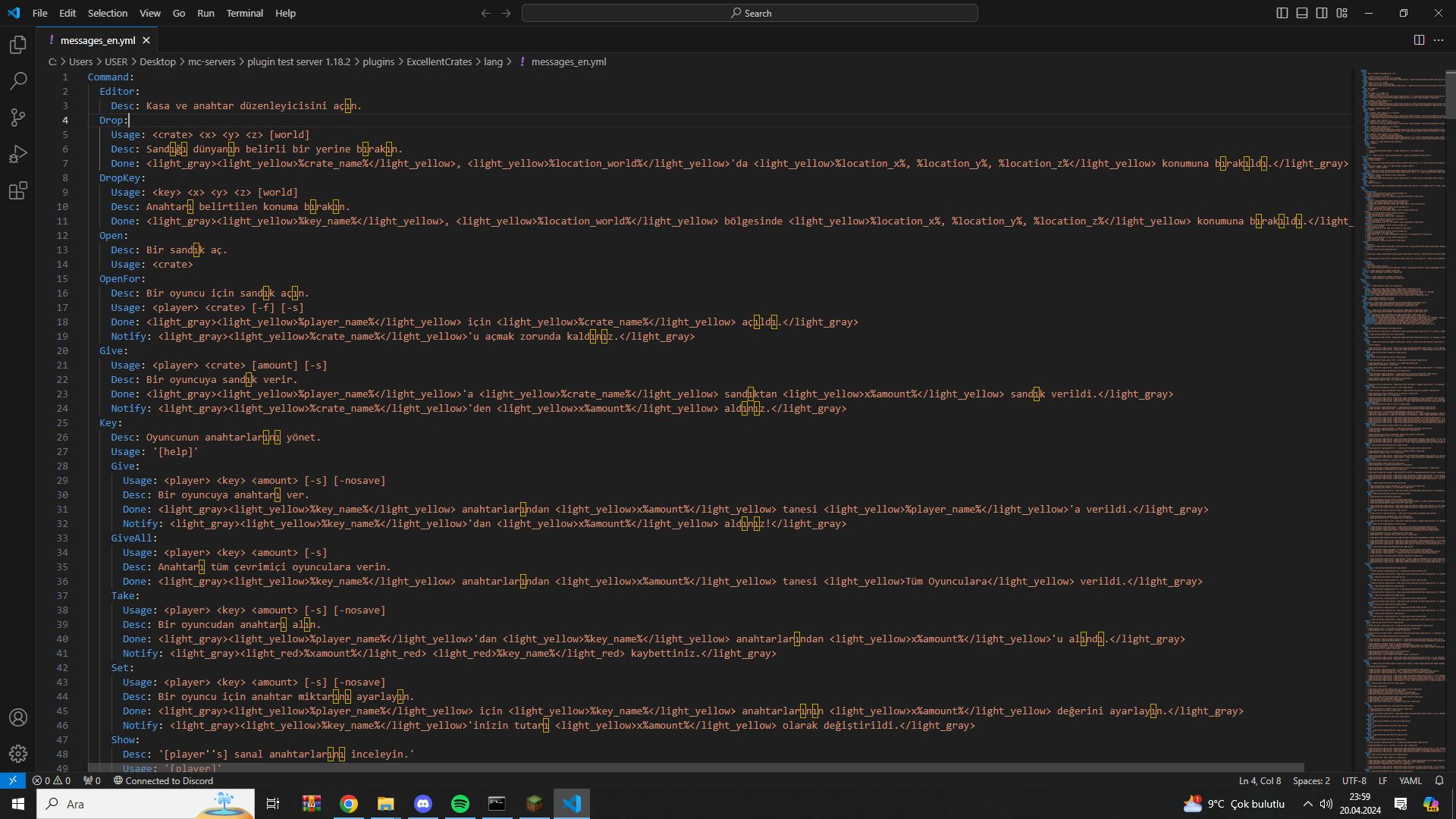Click the vertical editor scrollbar
This screenshot has width=1456, height=819.
pos(1451,95)
